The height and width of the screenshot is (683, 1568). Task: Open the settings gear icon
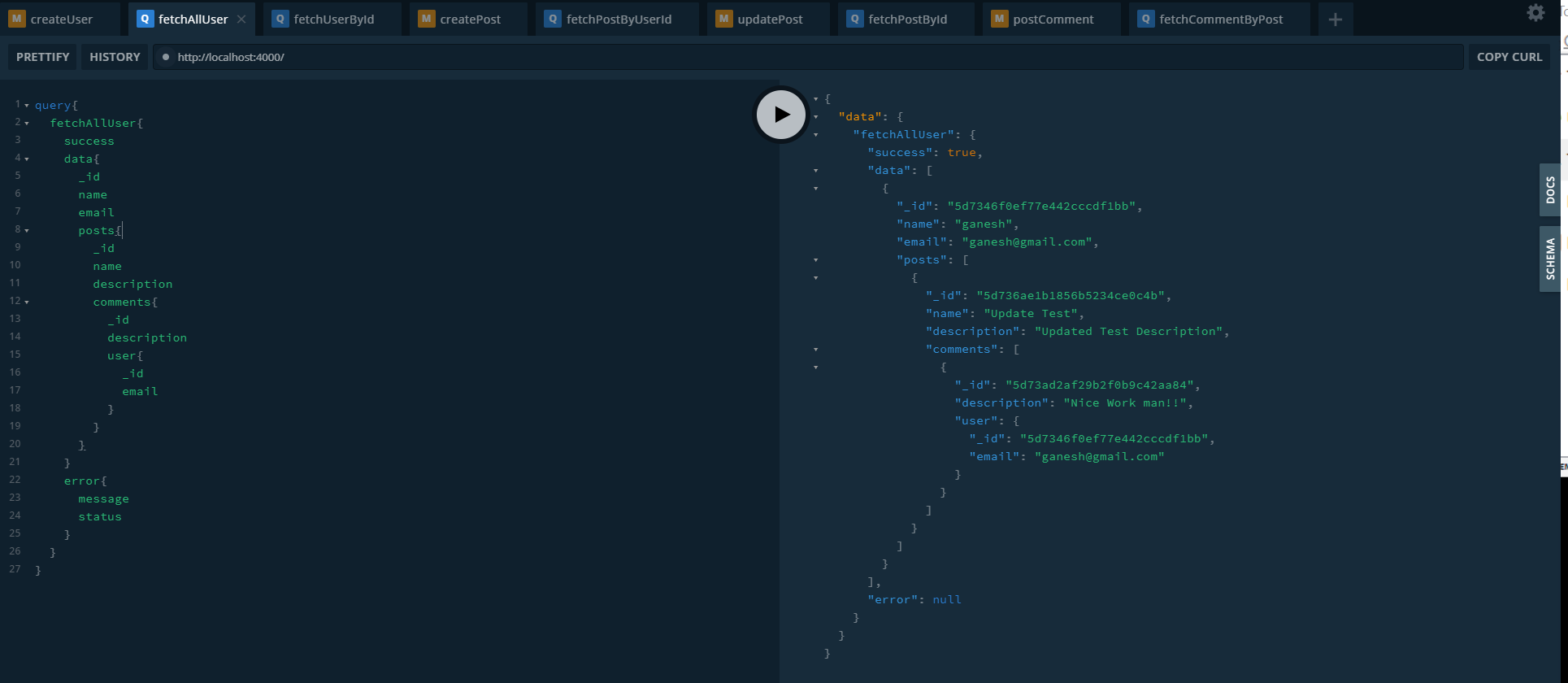coord(1535,13)
